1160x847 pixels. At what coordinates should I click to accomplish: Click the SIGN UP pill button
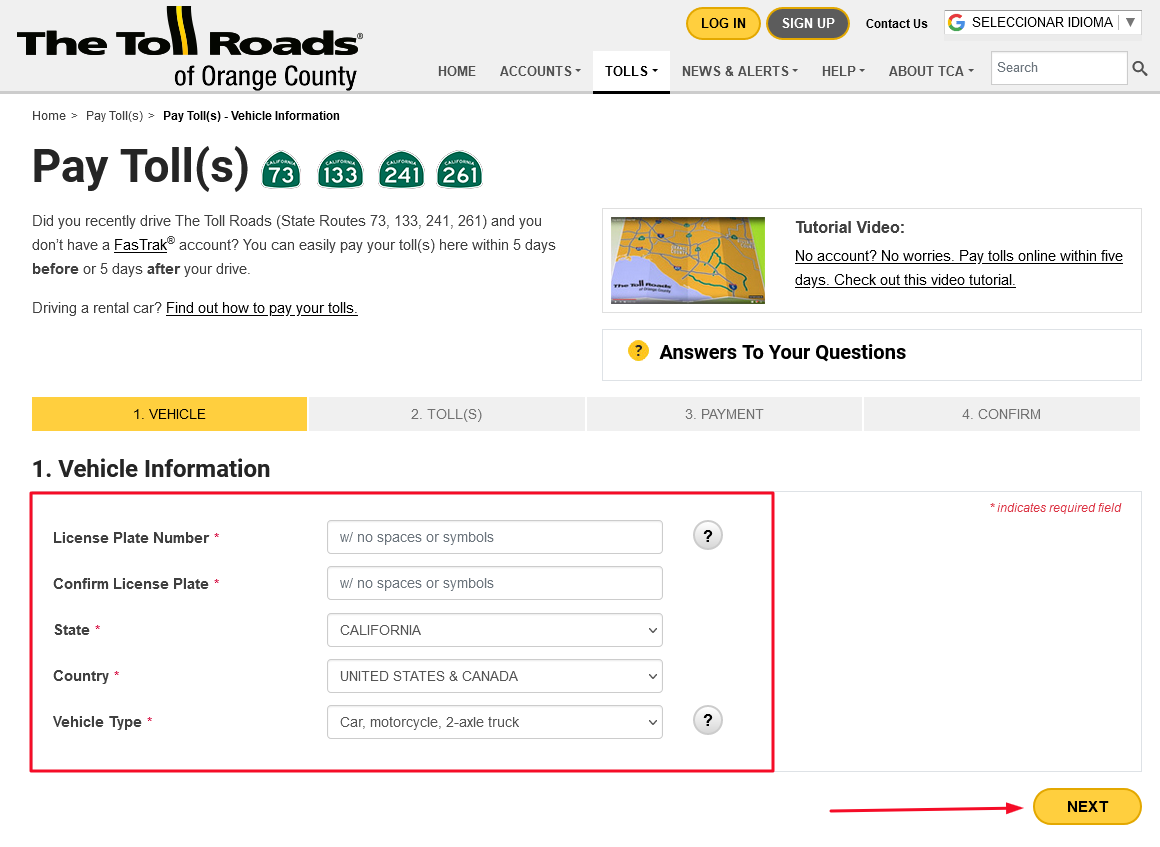[x=807, y=23]
